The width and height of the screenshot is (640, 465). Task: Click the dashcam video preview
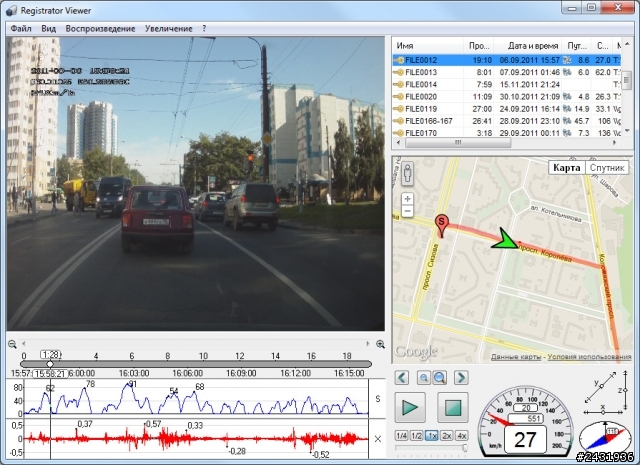pos(196,184)
